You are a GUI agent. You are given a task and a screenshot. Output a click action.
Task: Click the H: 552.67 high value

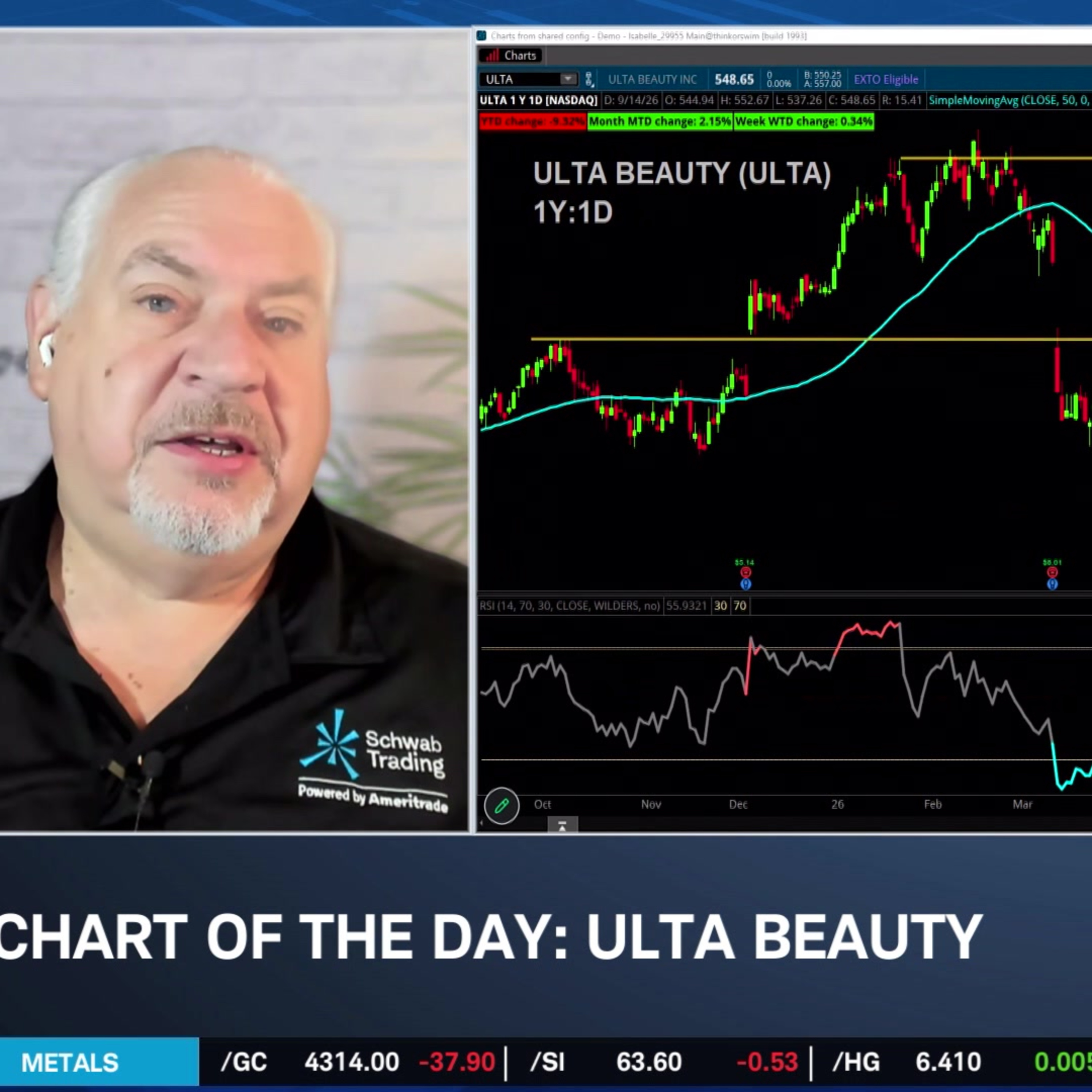744,100
